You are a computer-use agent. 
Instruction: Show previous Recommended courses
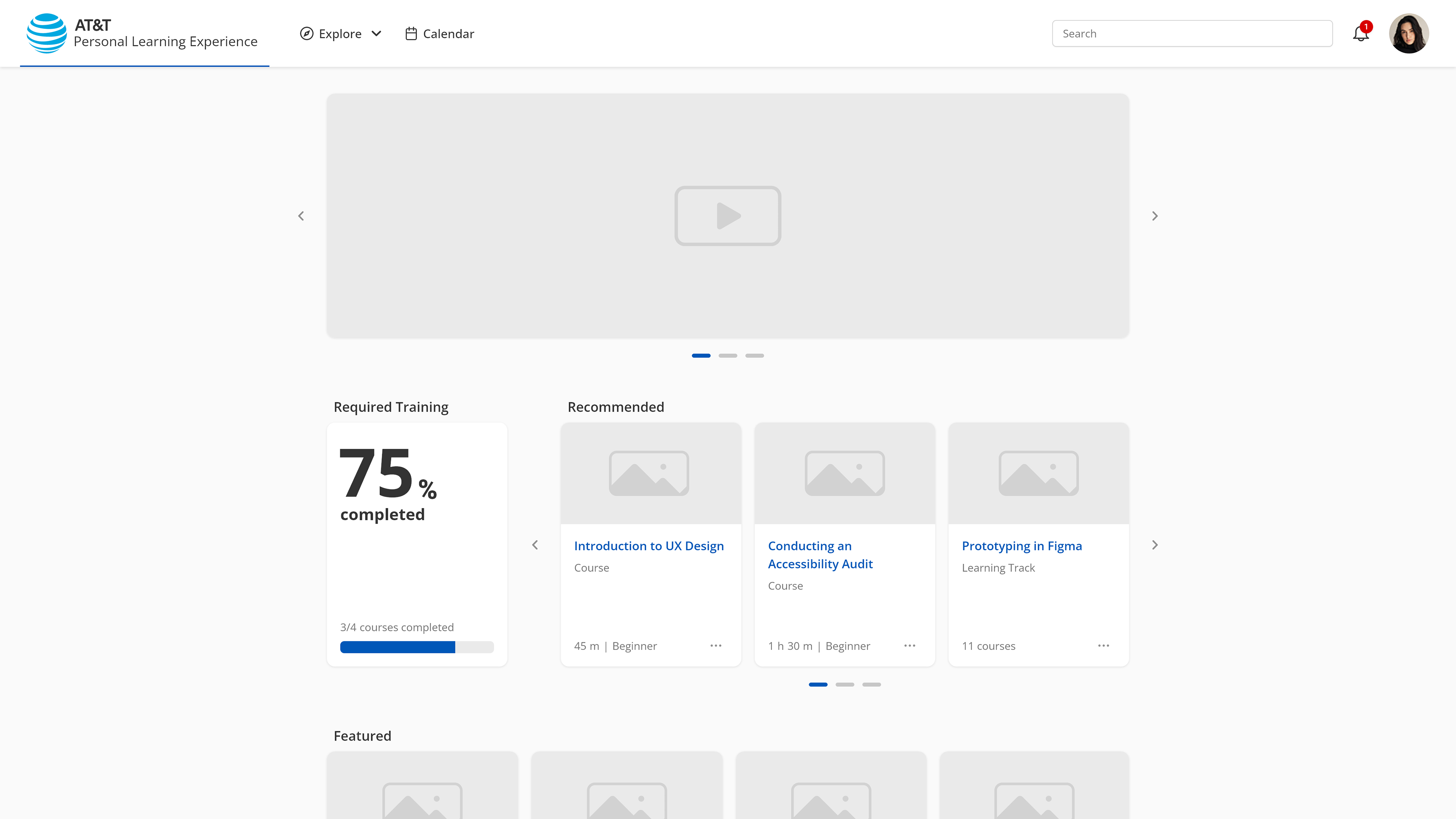tap(535, 545)
